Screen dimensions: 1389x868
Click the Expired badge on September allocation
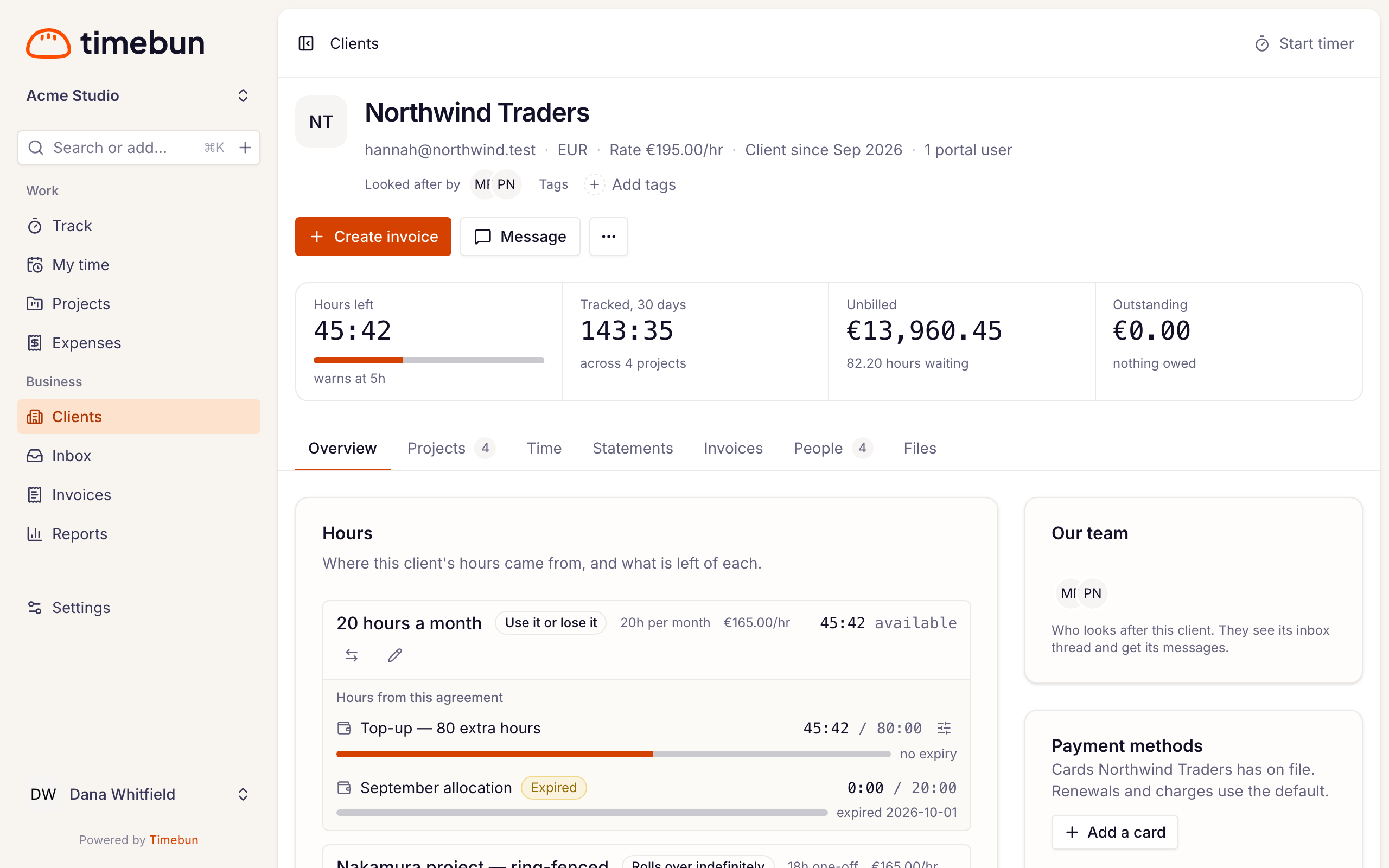553,788
